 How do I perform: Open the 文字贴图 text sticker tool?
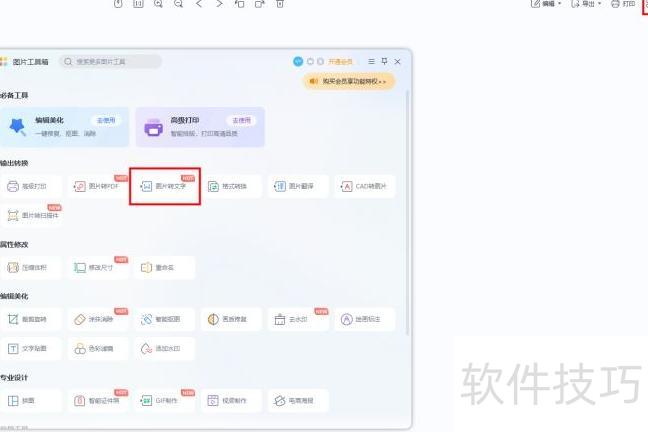[x=31, y=348]
